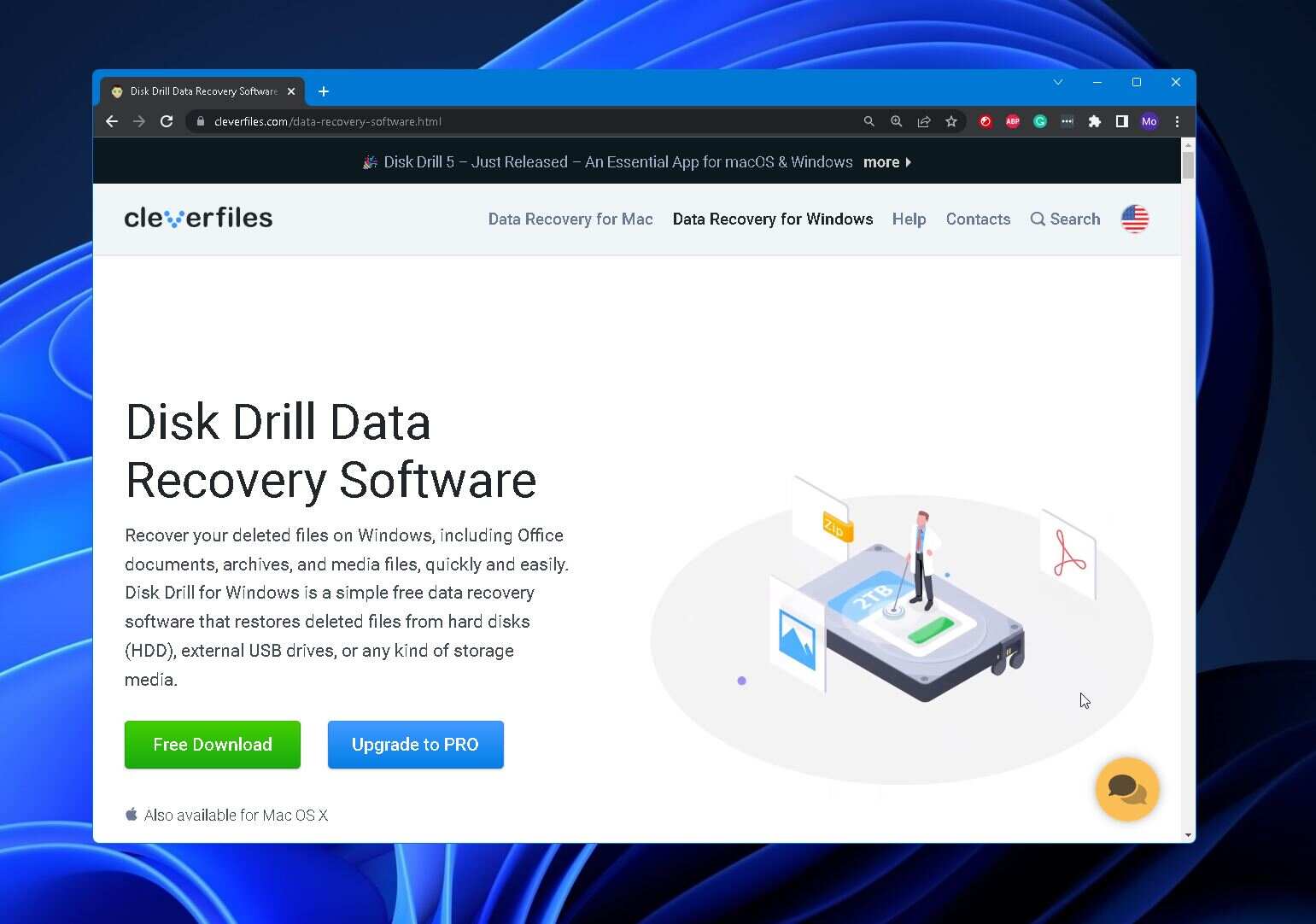The height and width of the screenshot is (924, 1316).
Task: Open the red circular extension icon
Action: tap(986, 121)
